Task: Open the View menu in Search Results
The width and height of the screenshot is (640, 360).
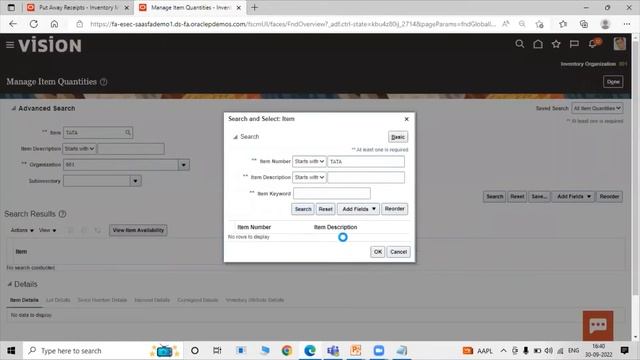Action: pos(47,230)
